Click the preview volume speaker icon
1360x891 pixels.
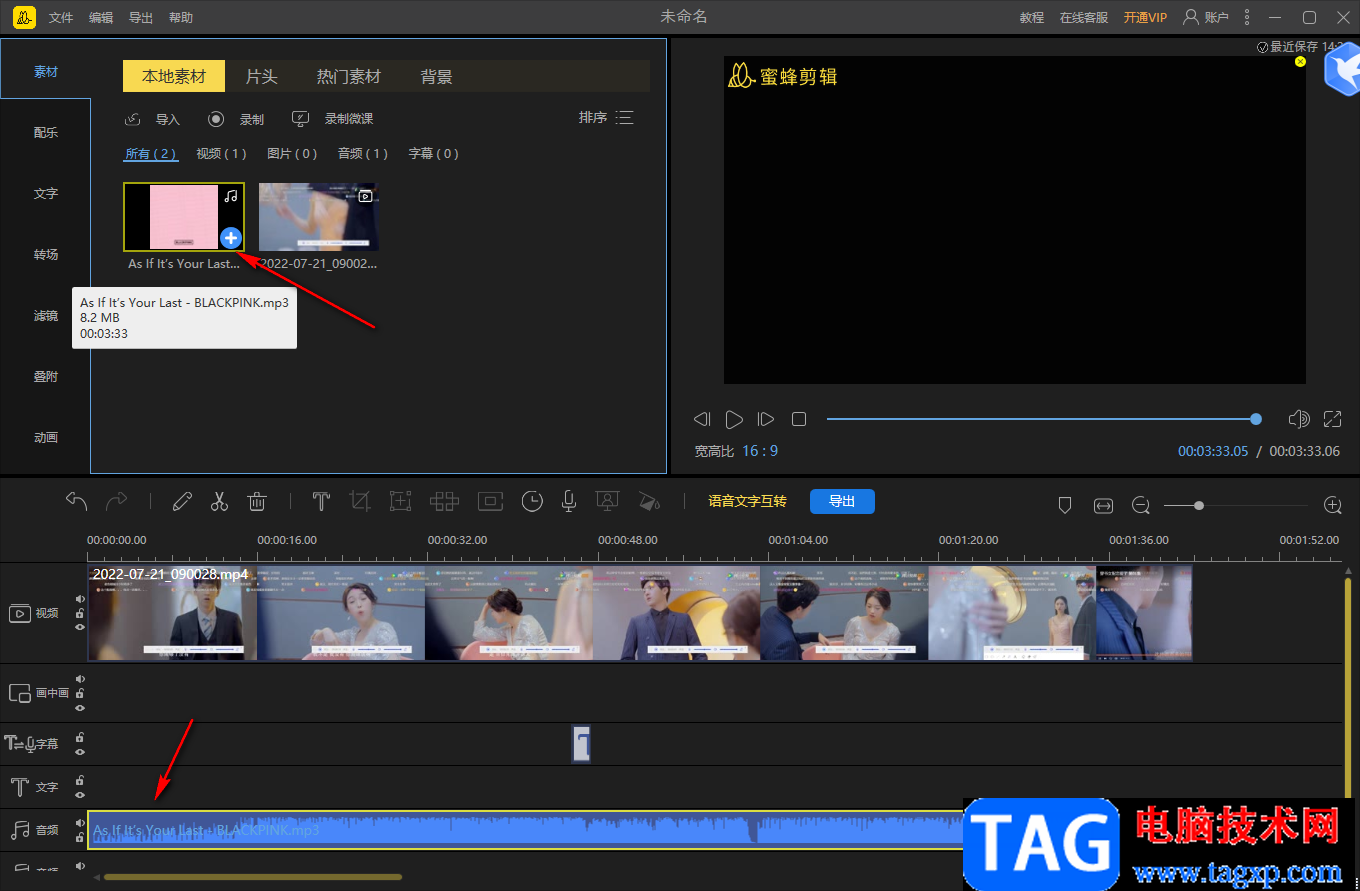1299,419
